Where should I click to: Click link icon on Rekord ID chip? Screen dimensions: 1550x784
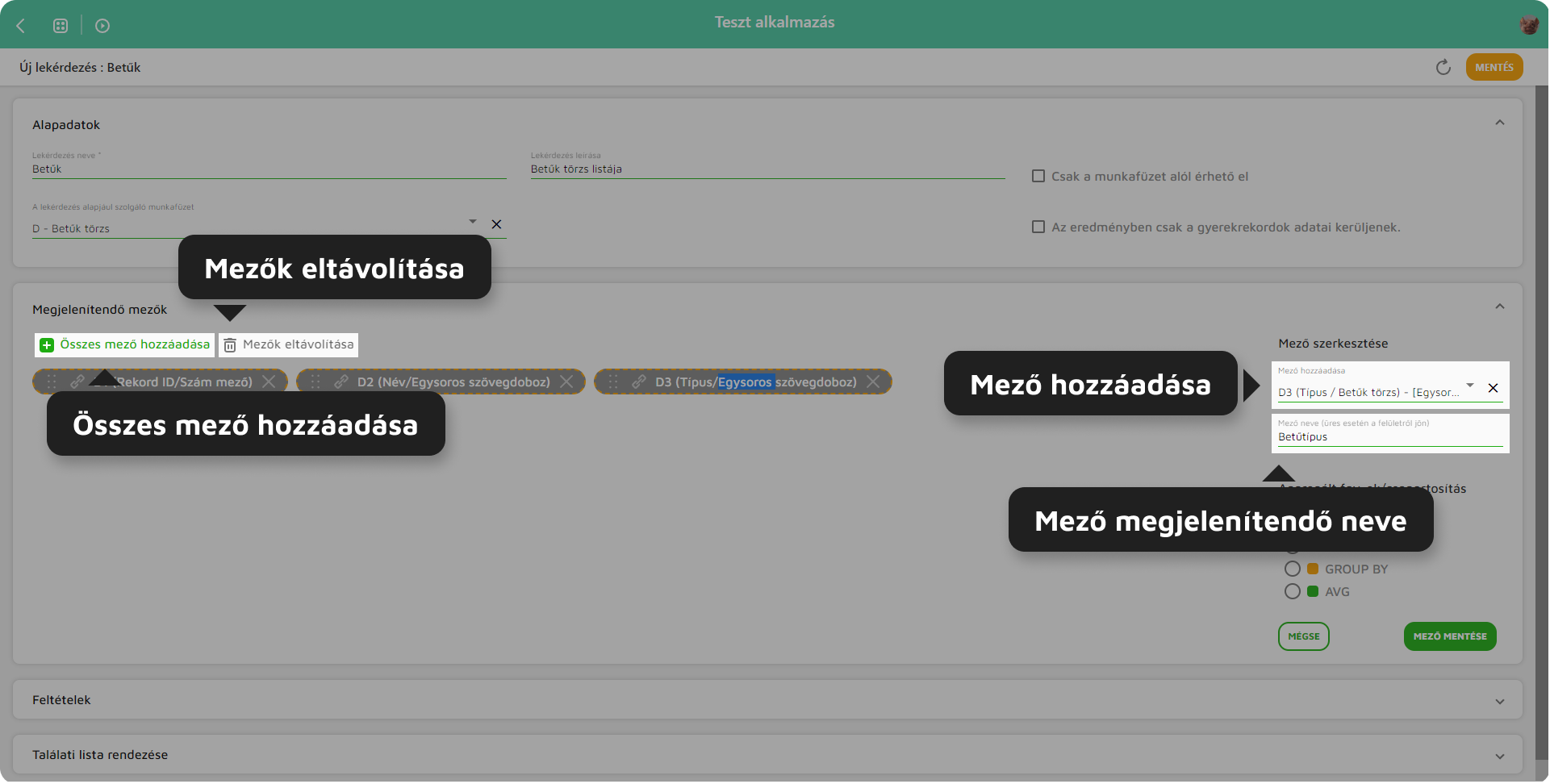click(x=77, y=382)
